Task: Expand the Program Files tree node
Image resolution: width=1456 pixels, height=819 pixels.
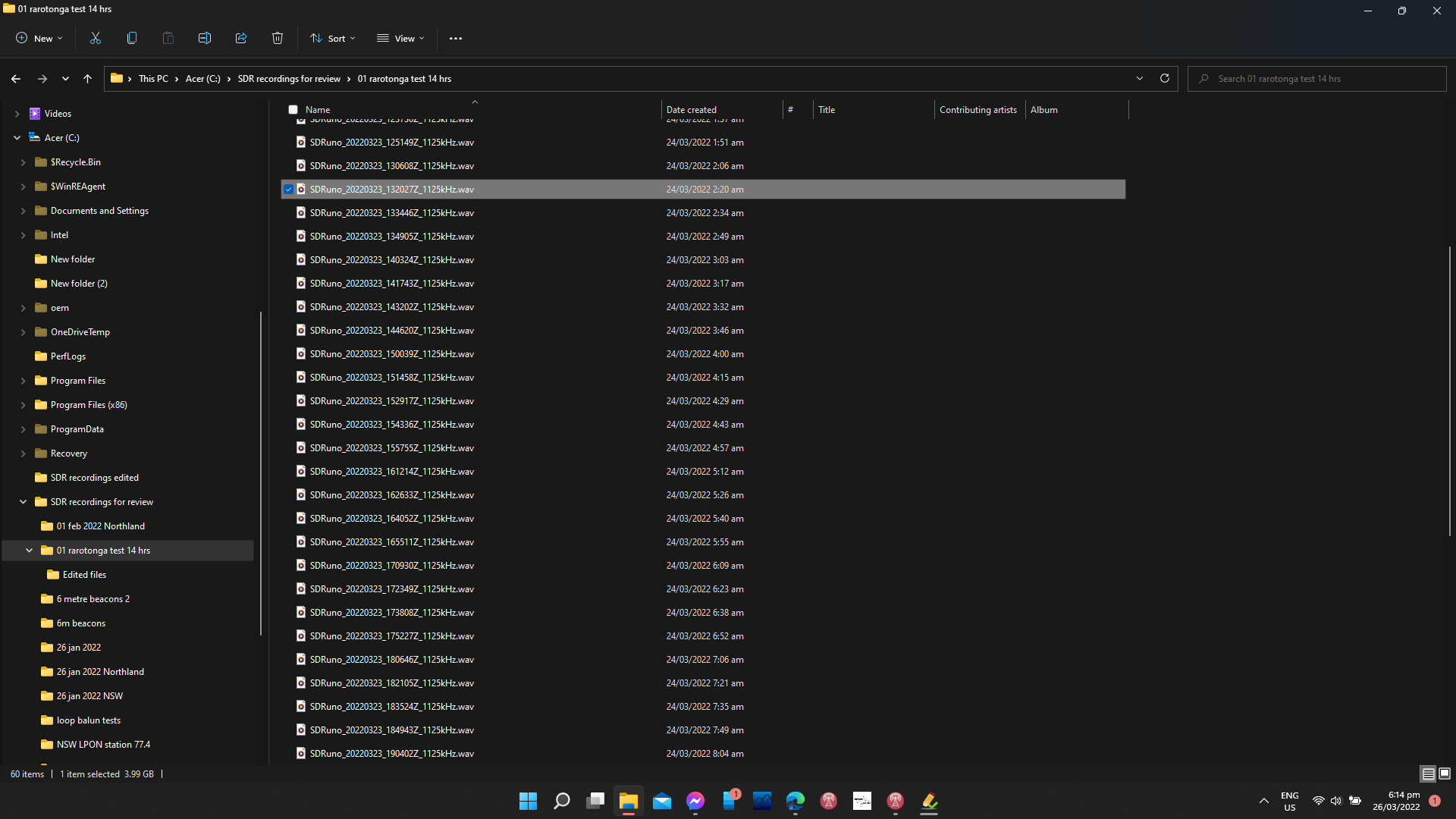Action: point(23,381)
